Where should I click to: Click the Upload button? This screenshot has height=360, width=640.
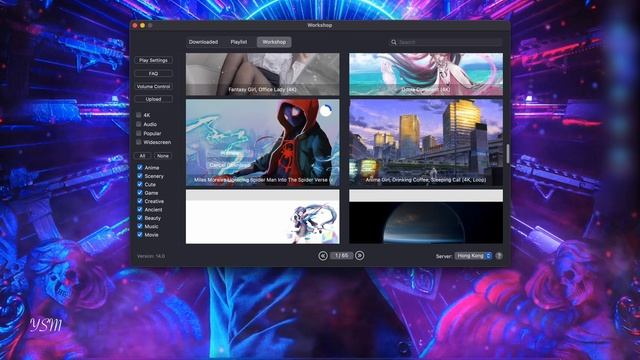(153, 99)
